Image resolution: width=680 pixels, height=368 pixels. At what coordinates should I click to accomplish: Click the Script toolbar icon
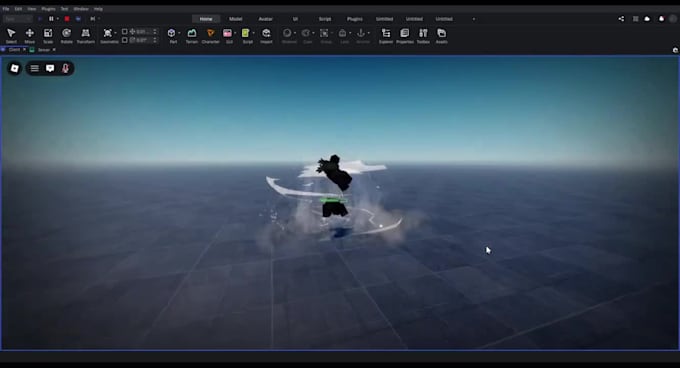[x=245, y=33]
